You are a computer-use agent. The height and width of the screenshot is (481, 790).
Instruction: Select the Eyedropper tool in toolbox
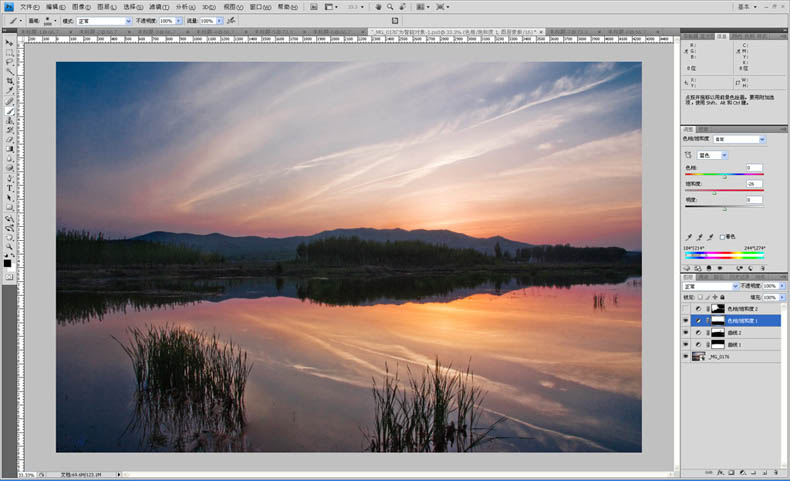(x=9, y=90)
